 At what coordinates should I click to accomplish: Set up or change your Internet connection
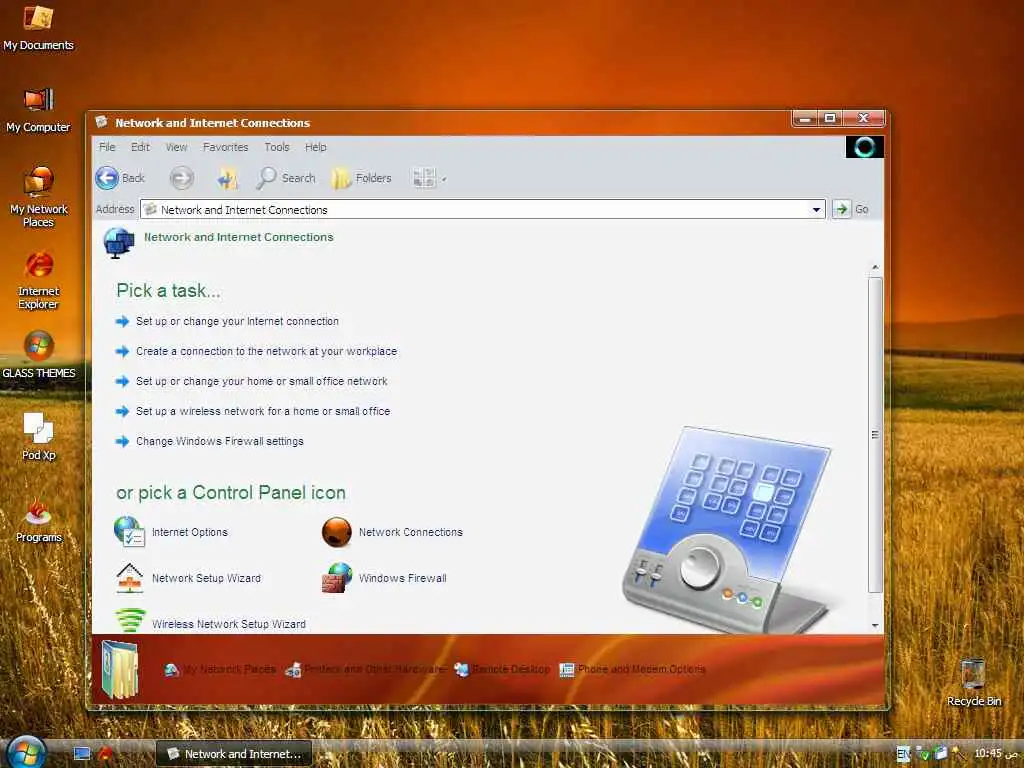(237, 321)
